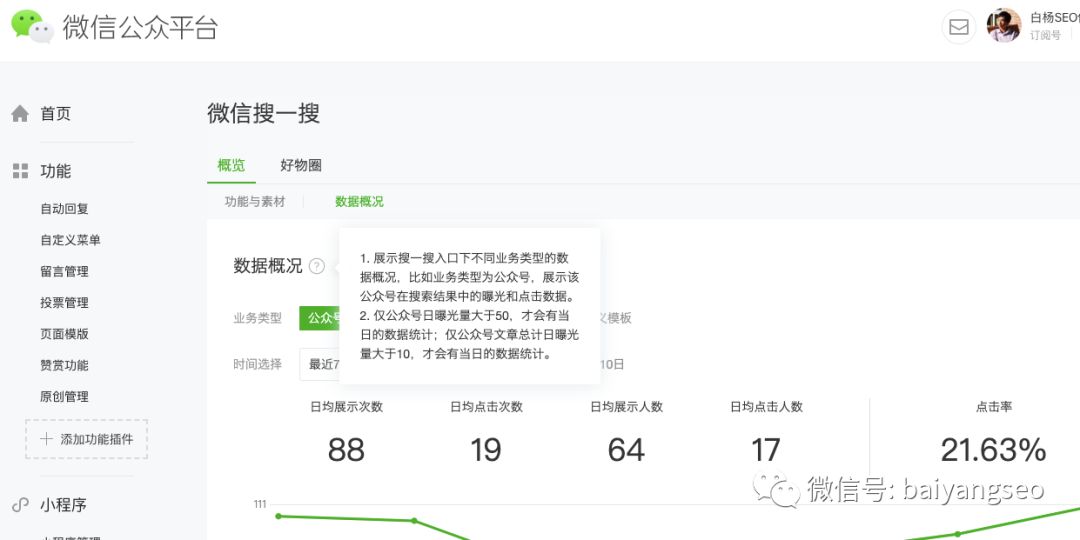Select the 概览 tab

click(x=231, y=165)
